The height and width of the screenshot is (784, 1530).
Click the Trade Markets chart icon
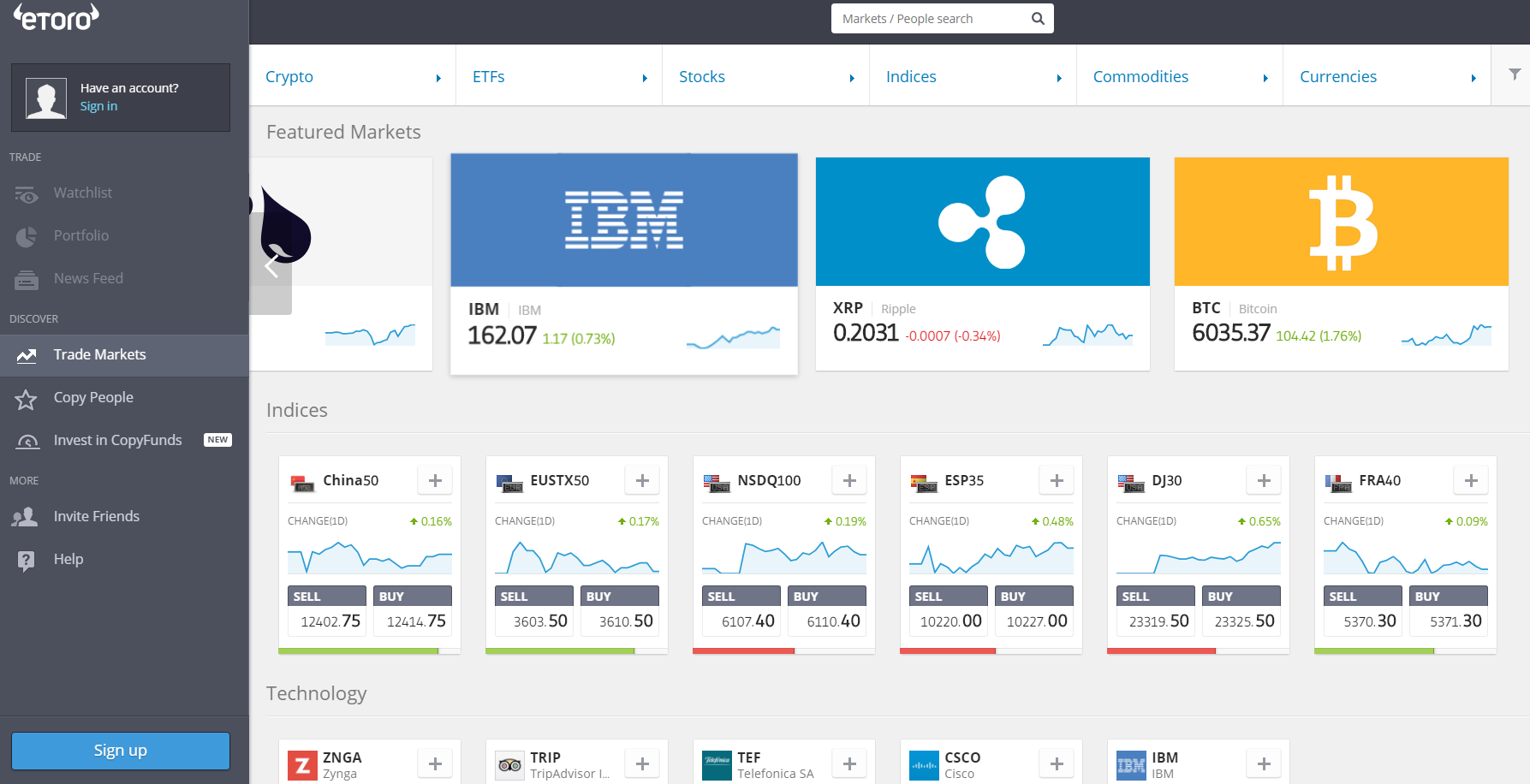click(x=27, y=355)
